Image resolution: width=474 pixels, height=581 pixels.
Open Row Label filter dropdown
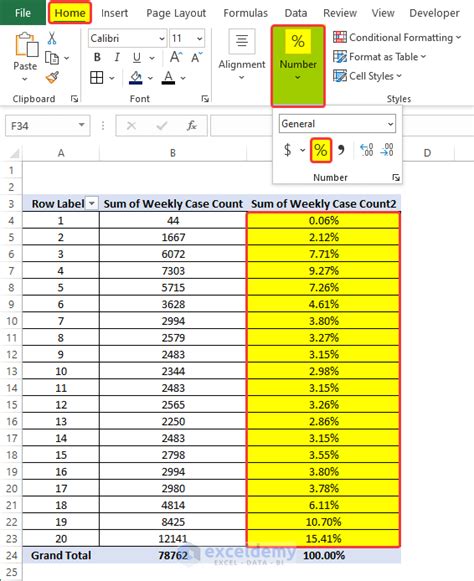point(92,203)
